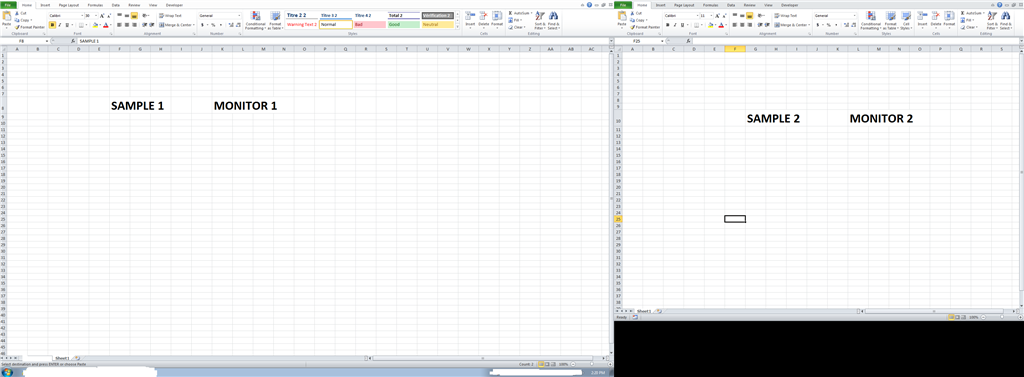The width and height of the screenshot is (1024, 377).
Task: Toggle Wrap Text in the SAMPLE 2 window
Action: pyautogui.click(x=786, y=15)
